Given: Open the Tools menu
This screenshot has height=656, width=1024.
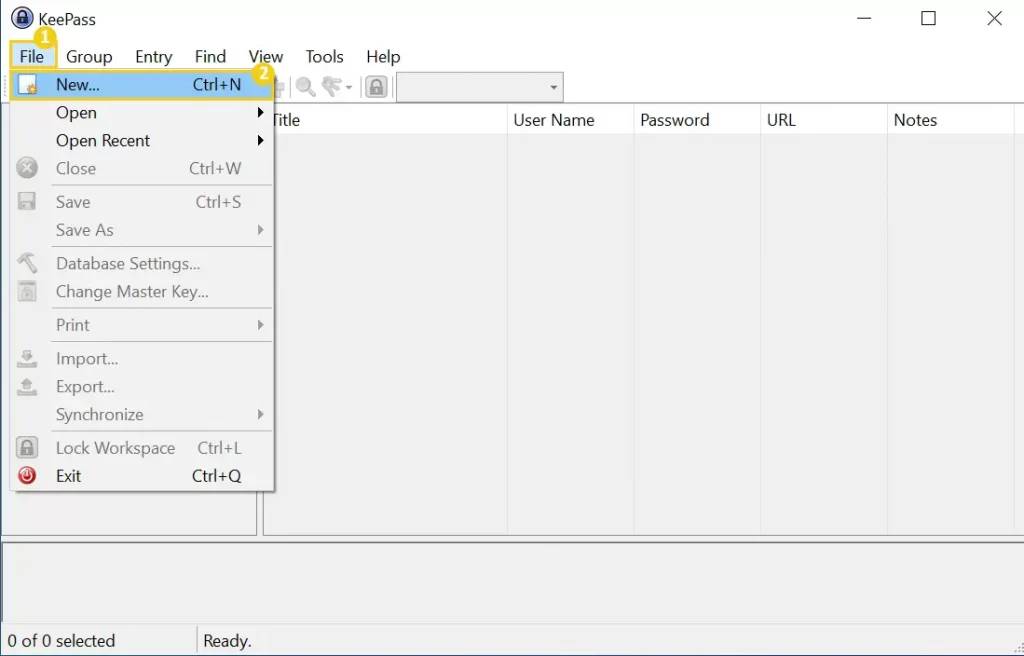Looking at the screenshot, I should pyautogui.click(x=325, y=57).
